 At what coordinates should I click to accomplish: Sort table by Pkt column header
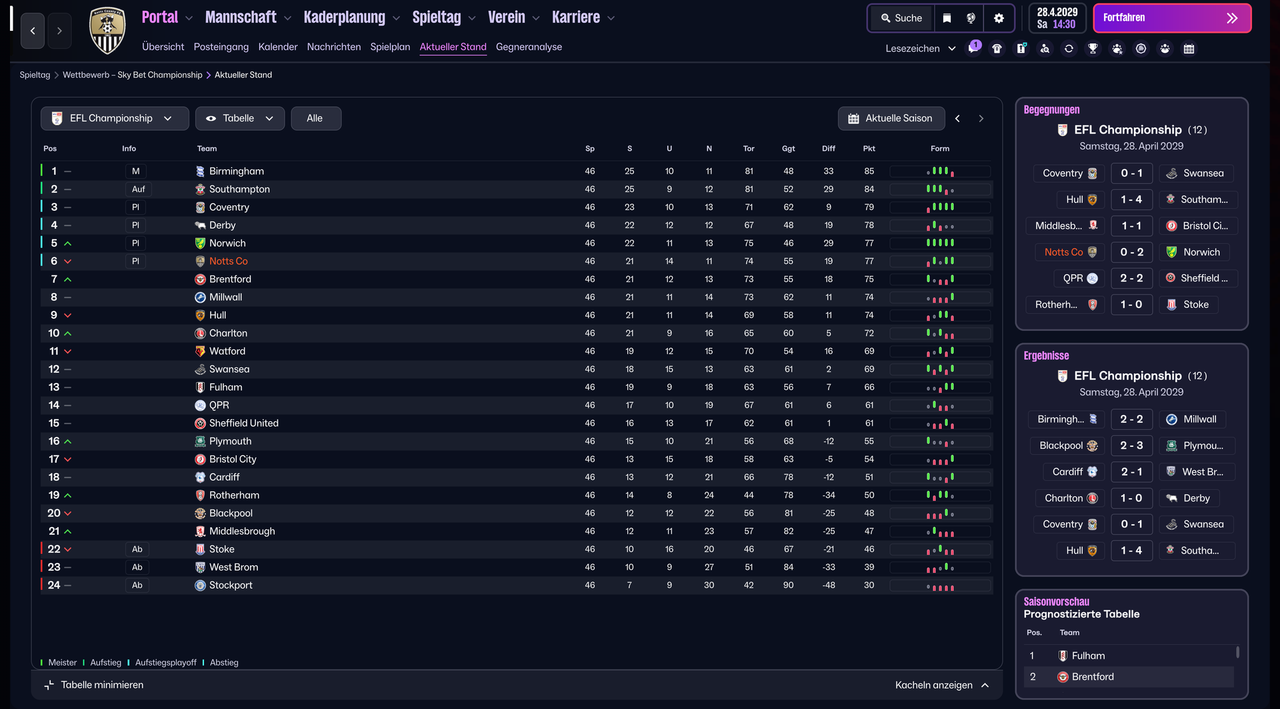(869, 148)
